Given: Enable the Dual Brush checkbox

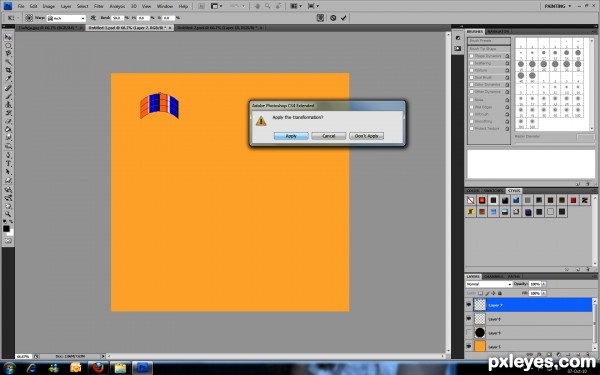Looking at the screenshot, I should pos(472,78).
